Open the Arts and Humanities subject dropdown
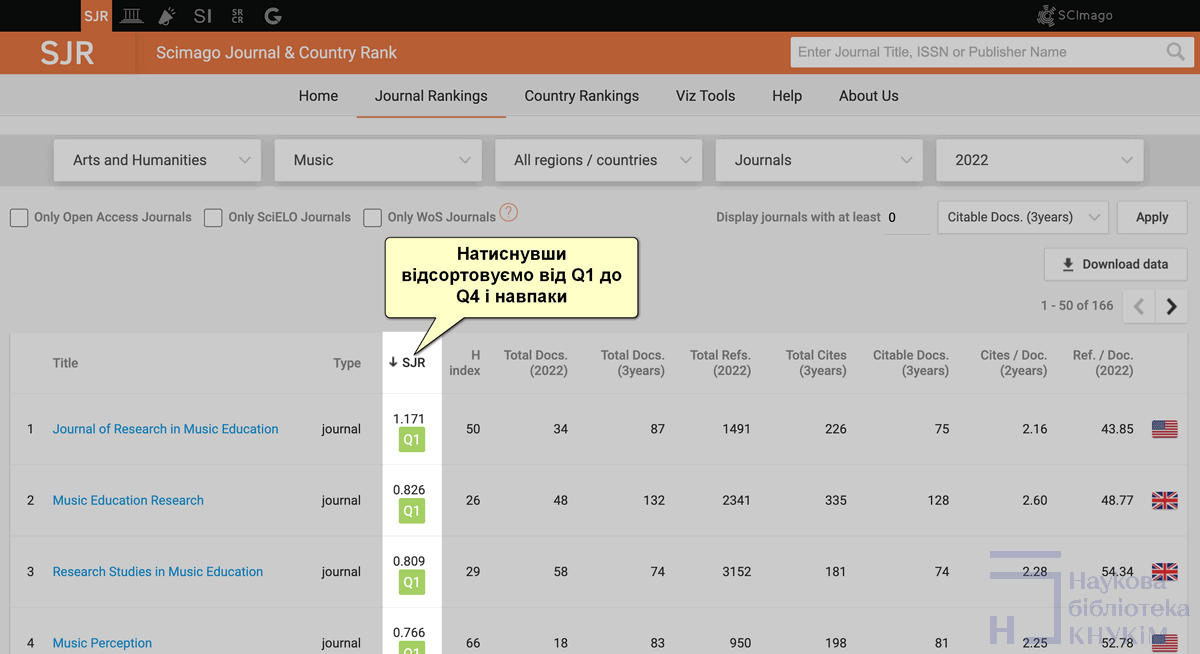1200x654 pixels. pyautogui.click(x=156, y=160)
